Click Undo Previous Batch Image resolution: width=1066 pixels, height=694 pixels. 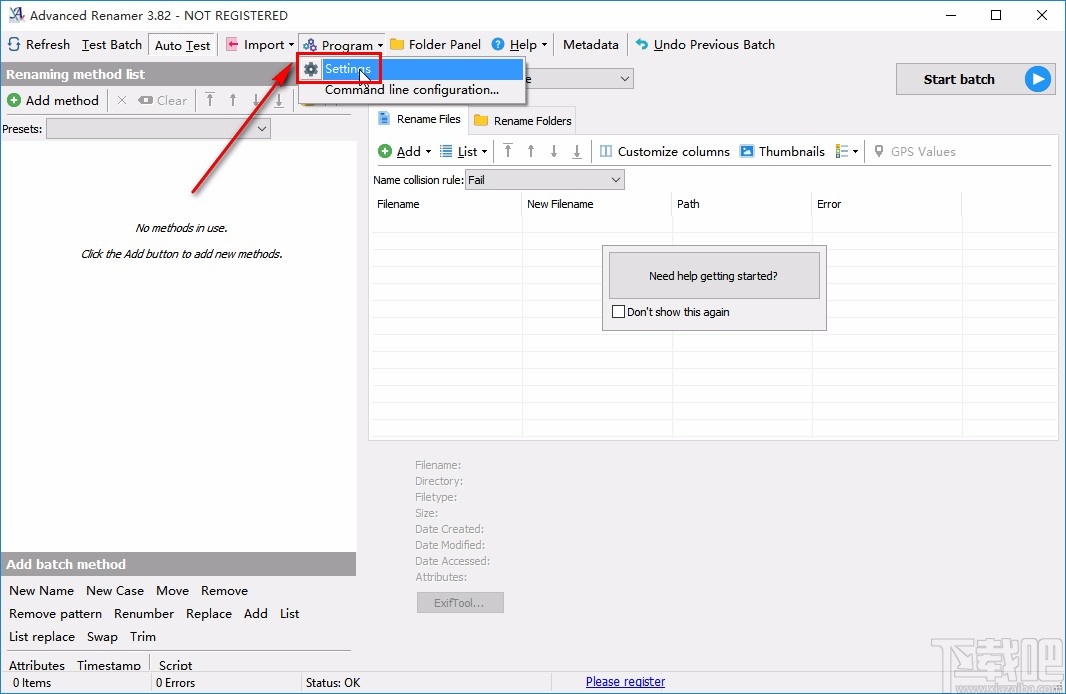[x=705, y=45]
